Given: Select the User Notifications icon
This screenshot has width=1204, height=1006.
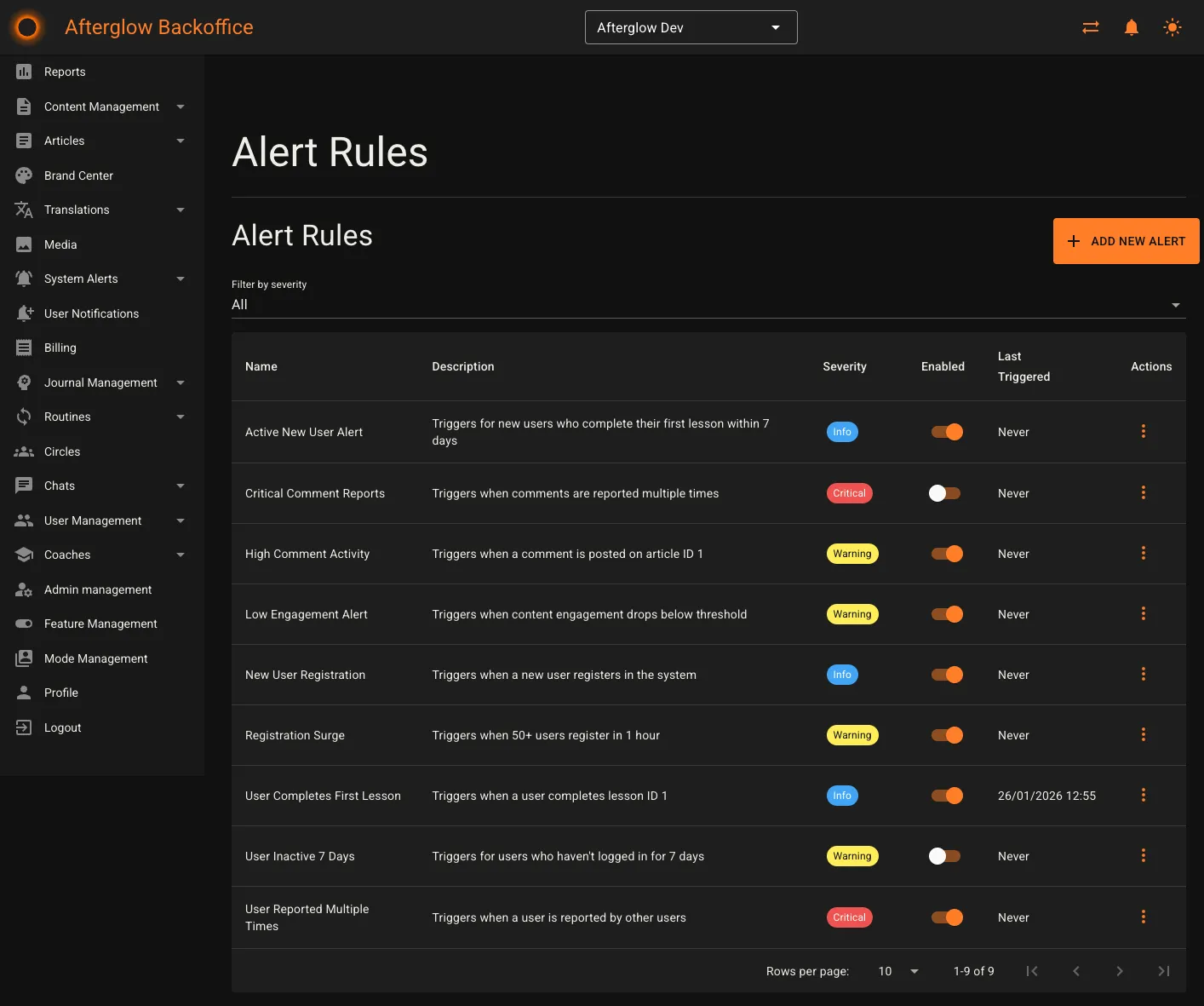Looking at the screenshot, I should [24, 313].
